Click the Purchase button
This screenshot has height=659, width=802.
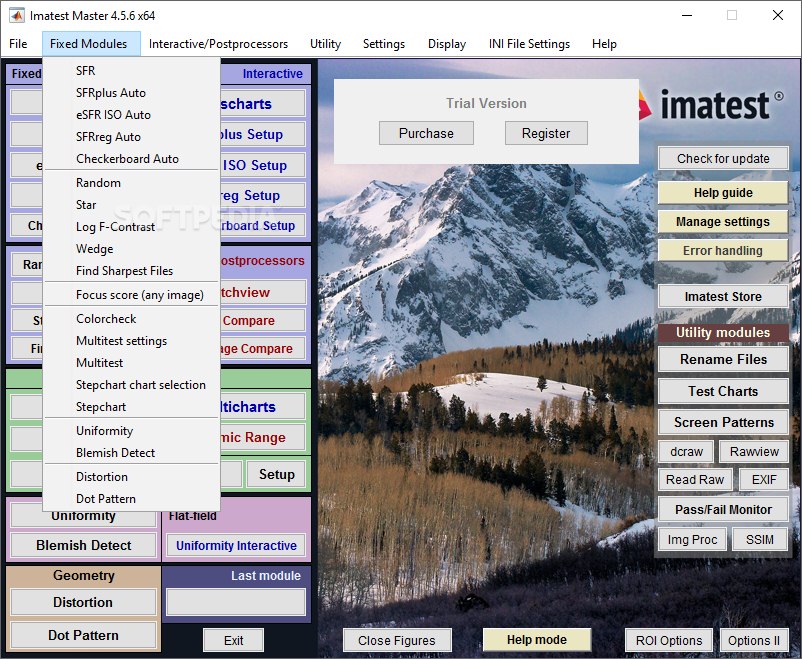click(x=426, y=133)
